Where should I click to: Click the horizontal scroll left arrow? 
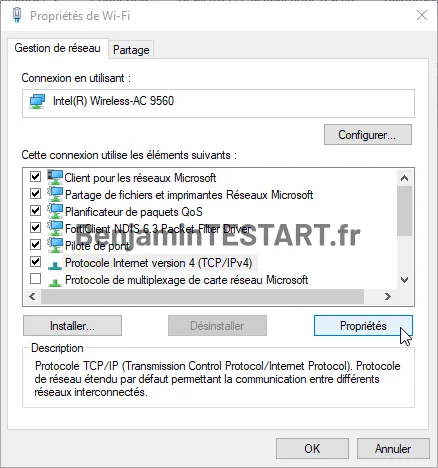(32, 296)
